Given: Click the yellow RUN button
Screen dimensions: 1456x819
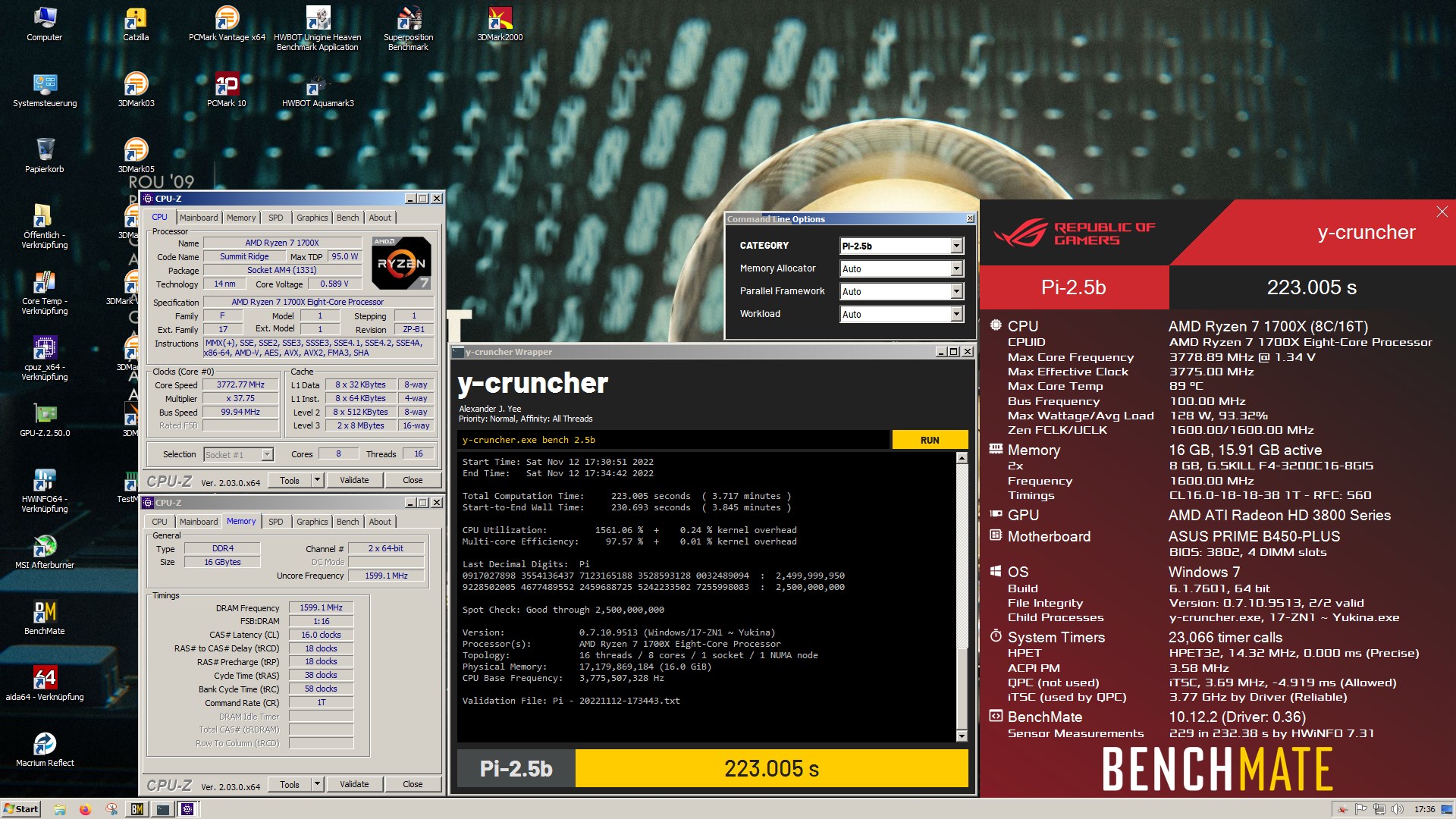Looking at the screenshot, I should coord(930,440).
